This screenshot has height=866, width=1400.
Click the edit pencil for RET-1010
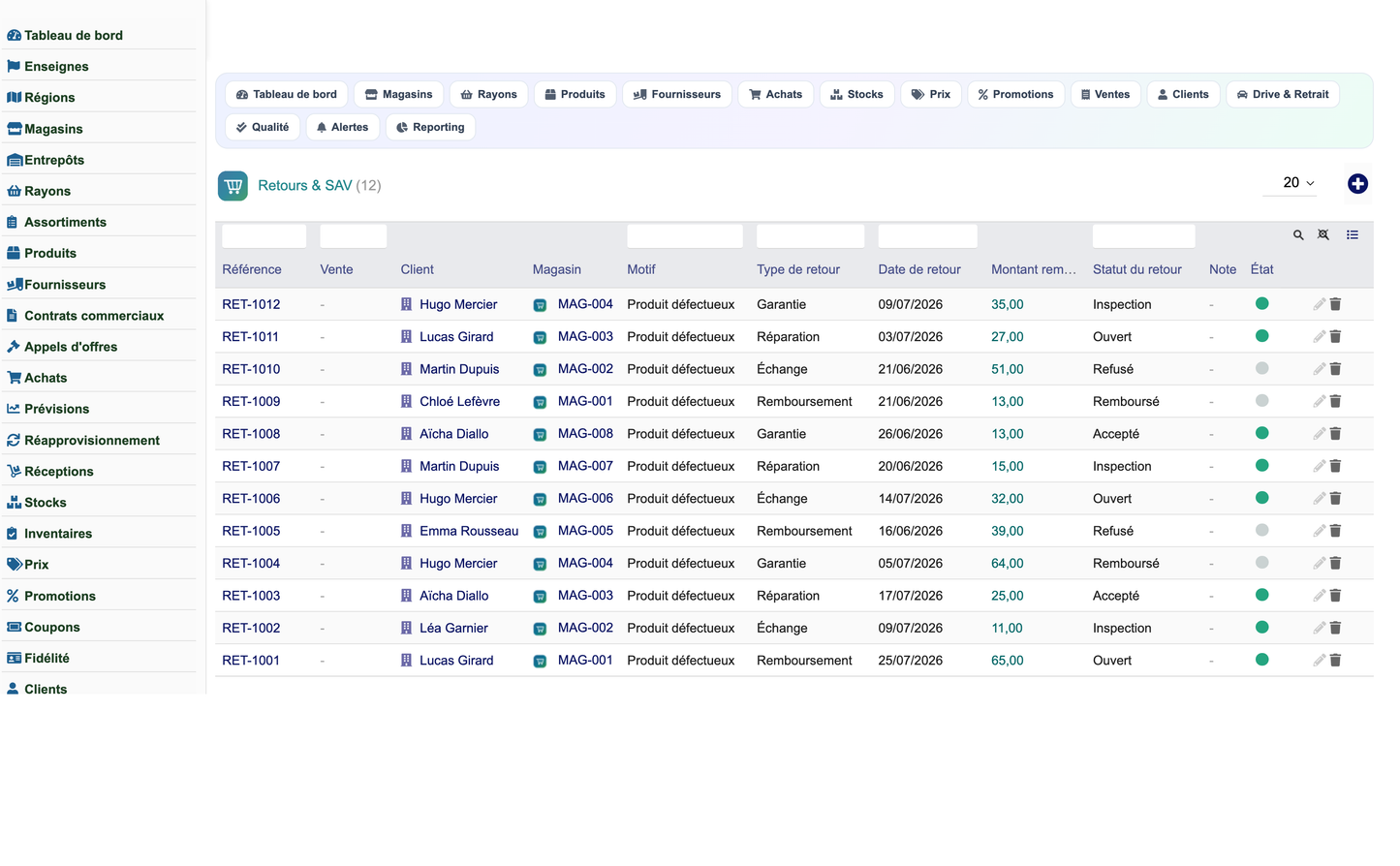pos(1319,369)
